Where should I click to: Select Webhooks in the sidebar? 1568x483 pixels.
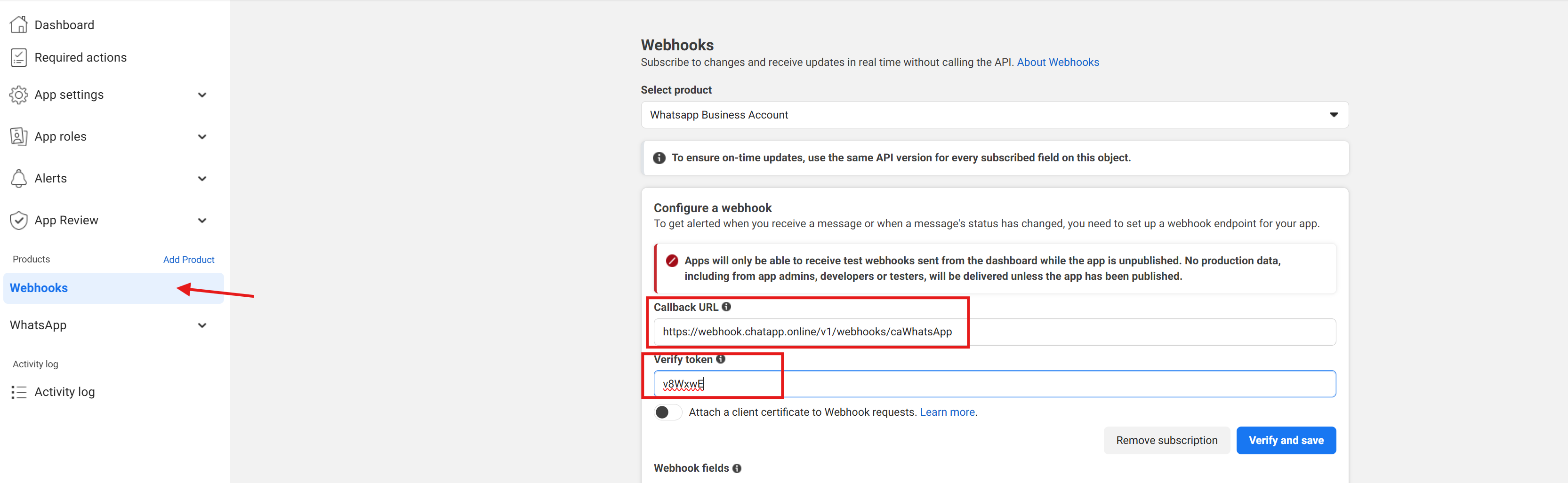click(39, 288)
